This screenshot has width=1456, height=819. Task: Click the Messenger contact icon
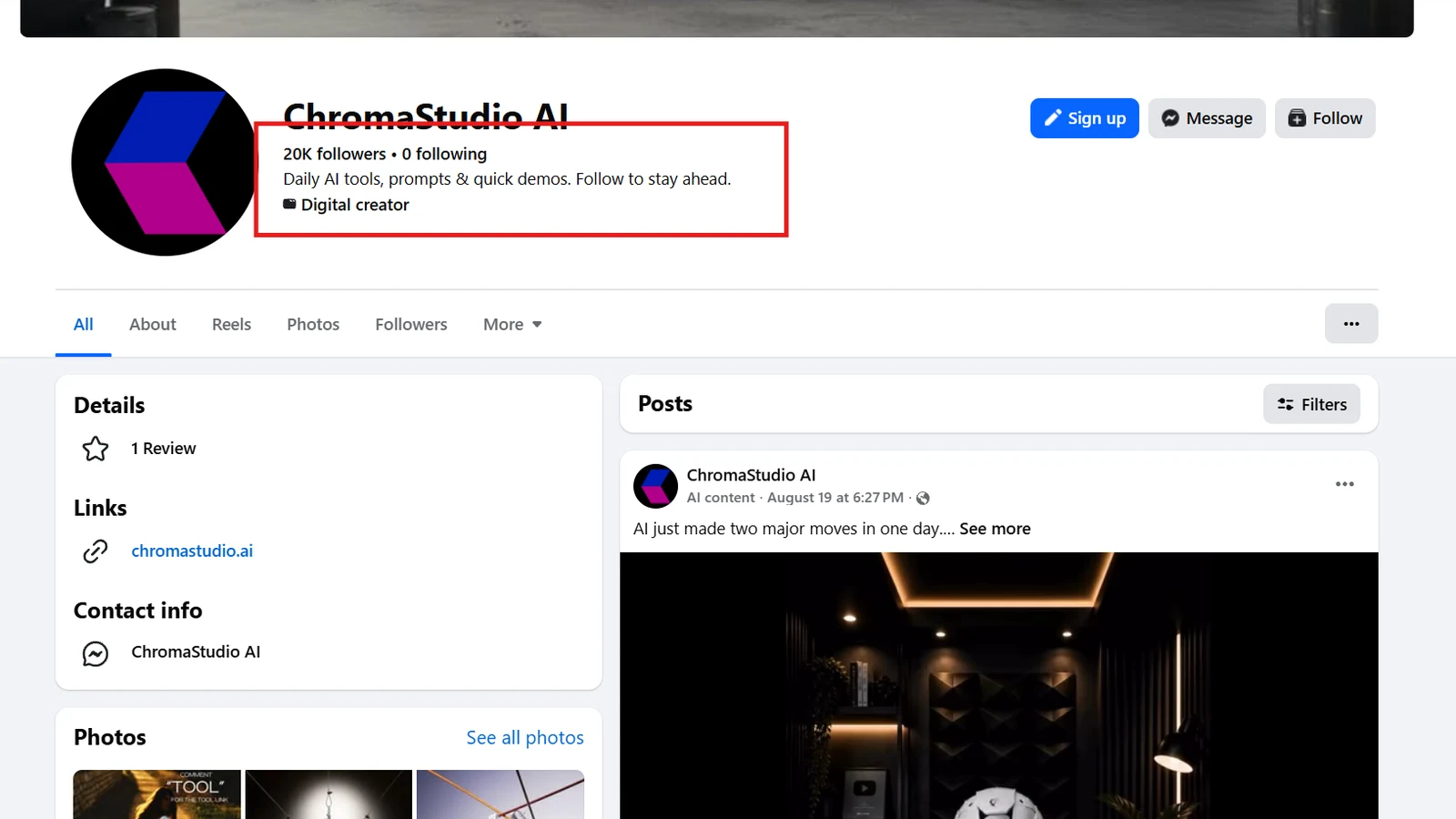click(96, 653)
